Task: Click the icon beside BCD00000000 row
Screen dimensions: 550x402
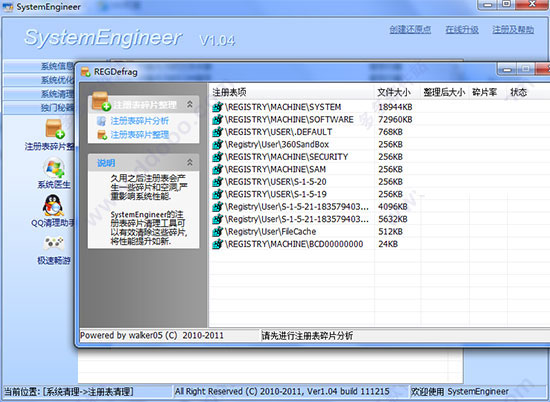Action: pyautogui.click(x=217, y=244)
